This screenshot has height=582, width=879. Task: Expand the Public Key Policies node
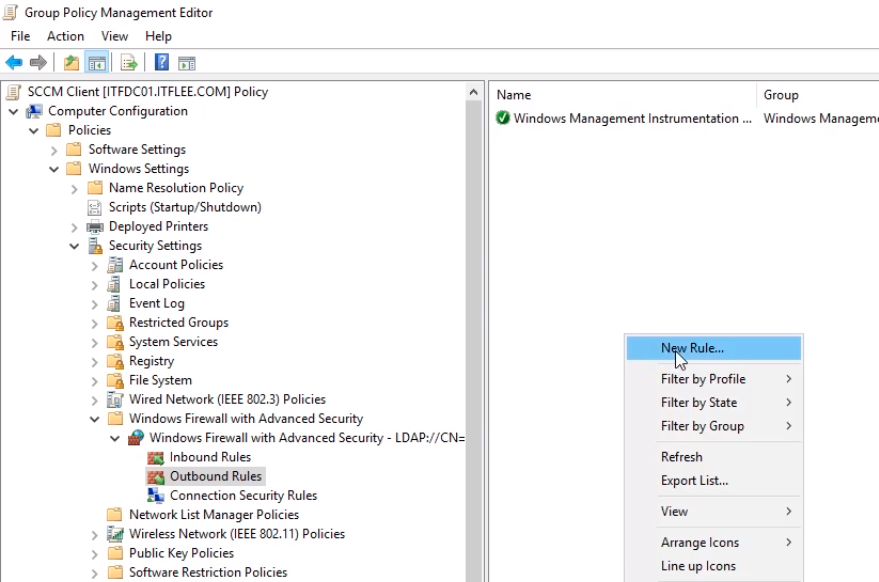click(94, 555)
